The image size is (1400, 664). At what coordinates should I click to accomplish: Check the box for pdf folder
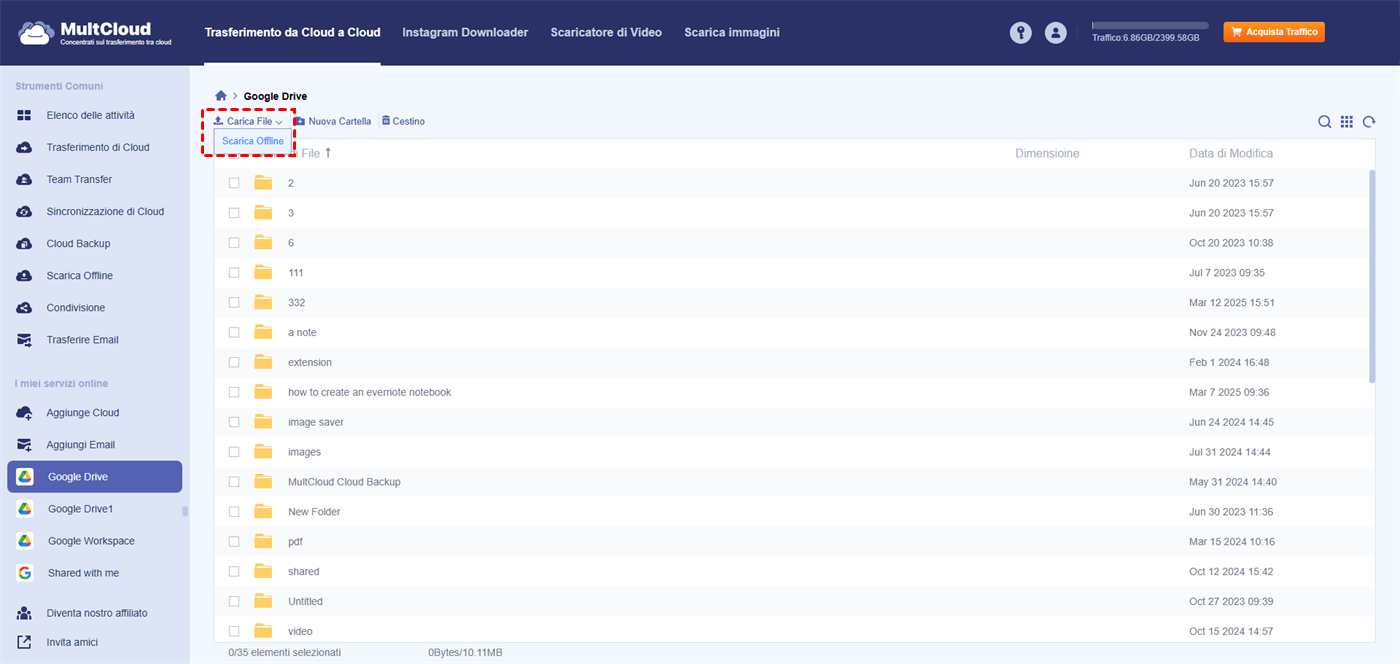click(x=234, y=541)
